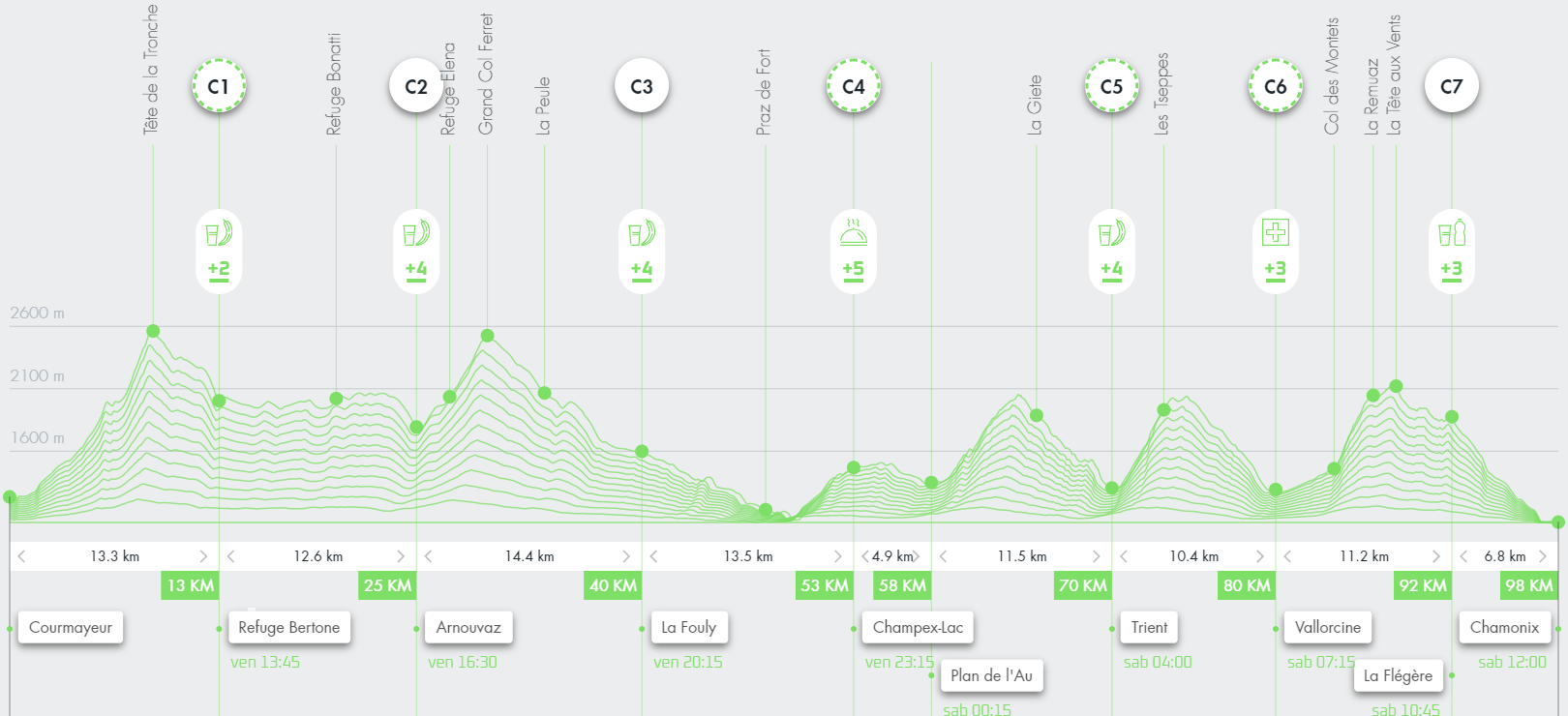This screenshot has height=716, width=1568.
Task: Select the Chamonix finish label
Action: (1504, 627)
